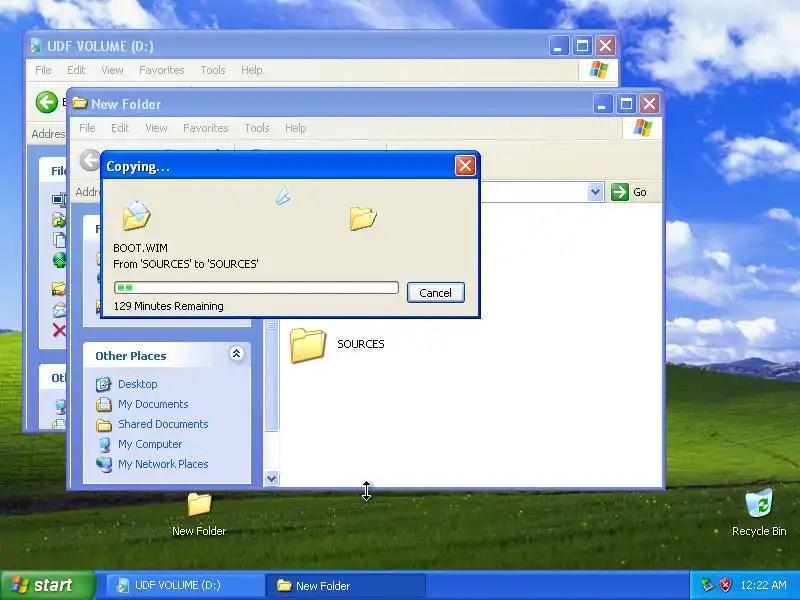The image size is (800, 600).
Task: Open View menu in UDF VOLUME window
Action: [112, 70]
